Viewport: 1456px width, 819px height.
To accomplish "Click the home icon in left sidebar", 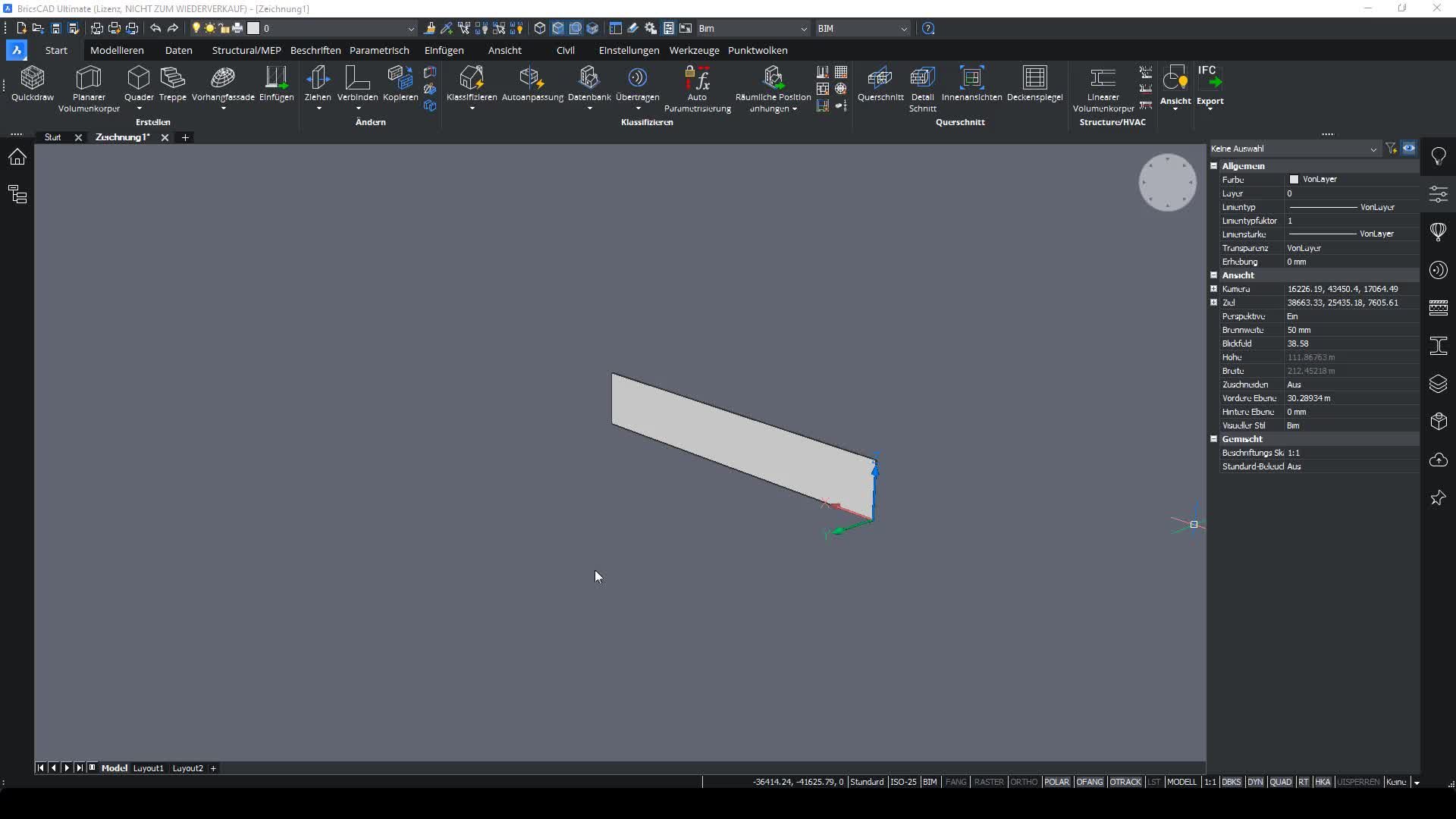I will pyautogui.click(x=17, y=157).
